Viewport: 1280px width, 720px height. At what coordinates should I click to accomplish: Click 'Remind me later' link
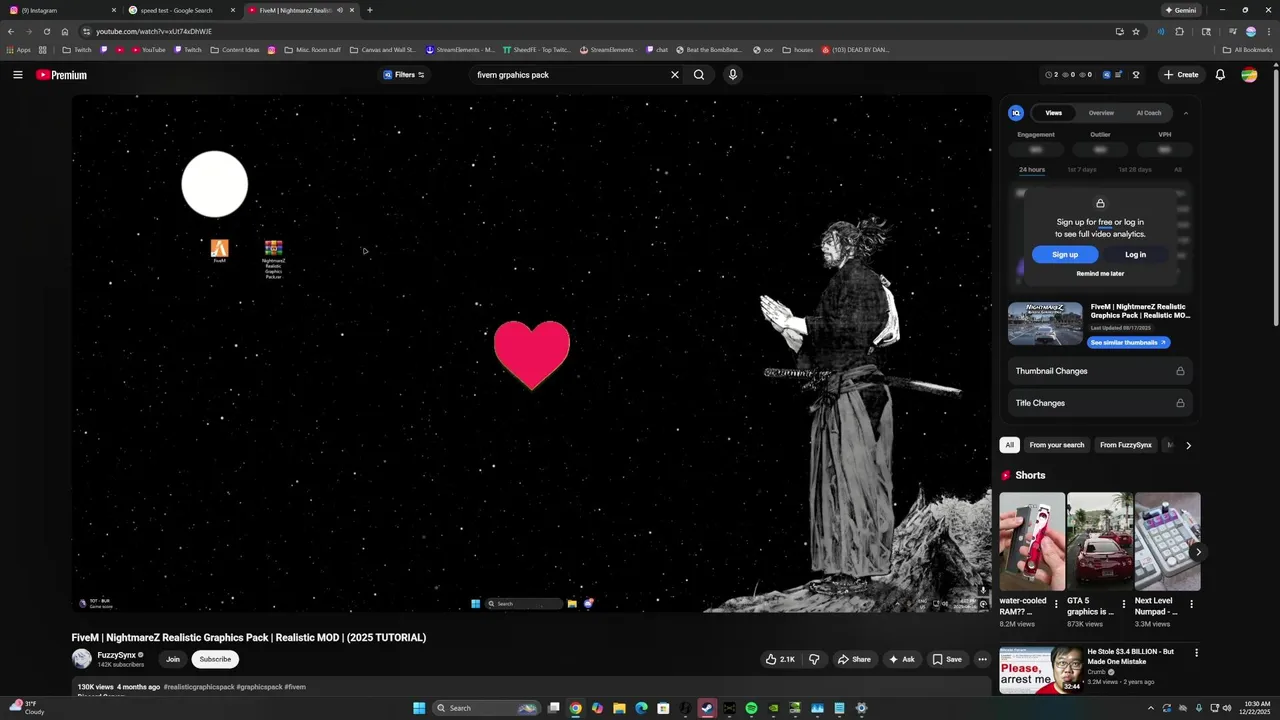pos(1100,274)
